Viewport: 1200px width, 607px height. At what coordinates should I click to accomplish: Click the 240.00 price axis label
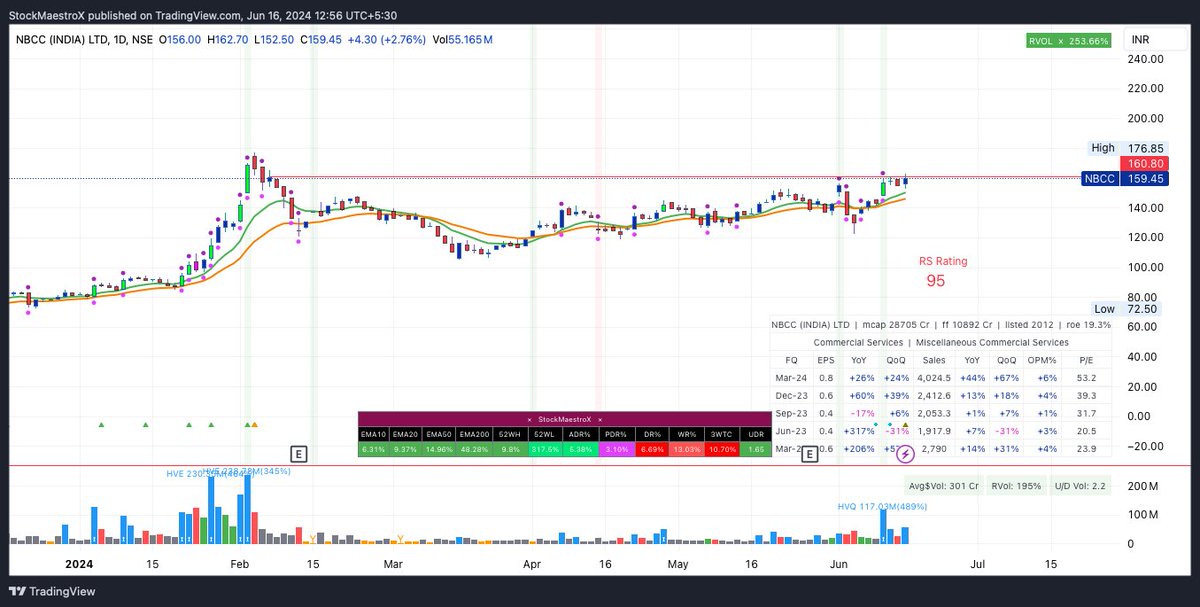point(1146,59)
